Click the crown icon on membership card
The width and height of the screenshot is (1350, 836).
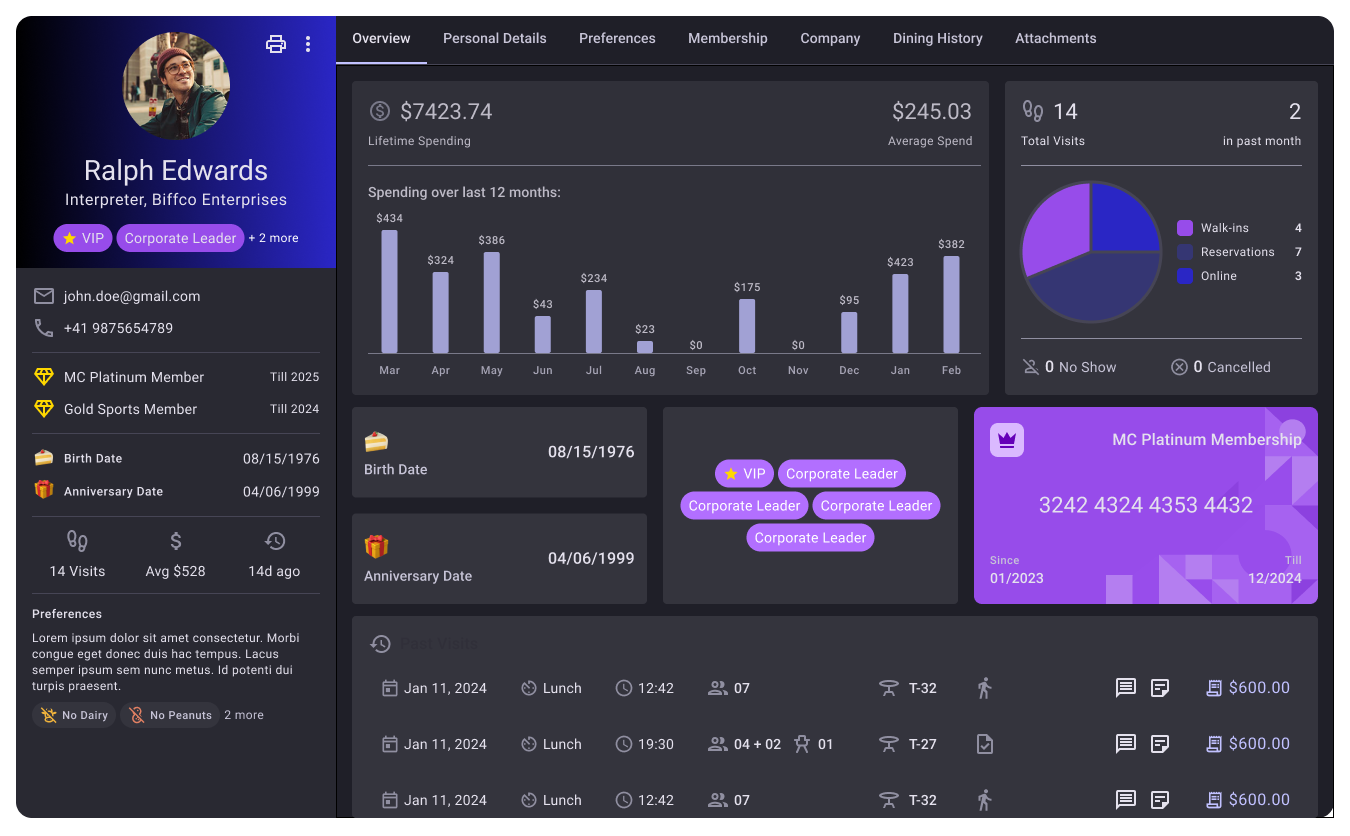pos(1007,440)
